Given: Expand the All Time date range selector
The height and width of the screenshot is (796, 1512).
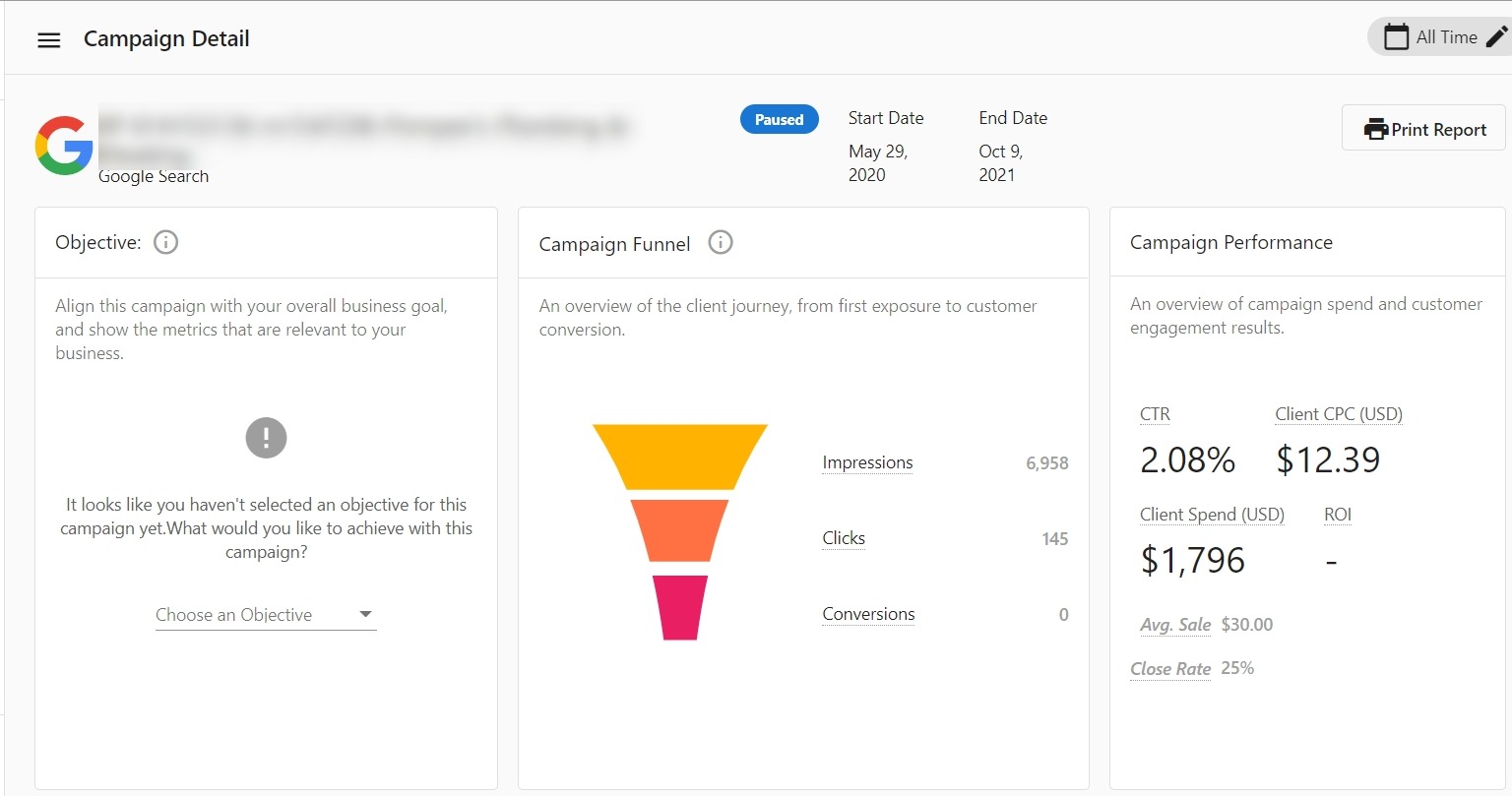Looking at the screenshot, I should 1445,36.
